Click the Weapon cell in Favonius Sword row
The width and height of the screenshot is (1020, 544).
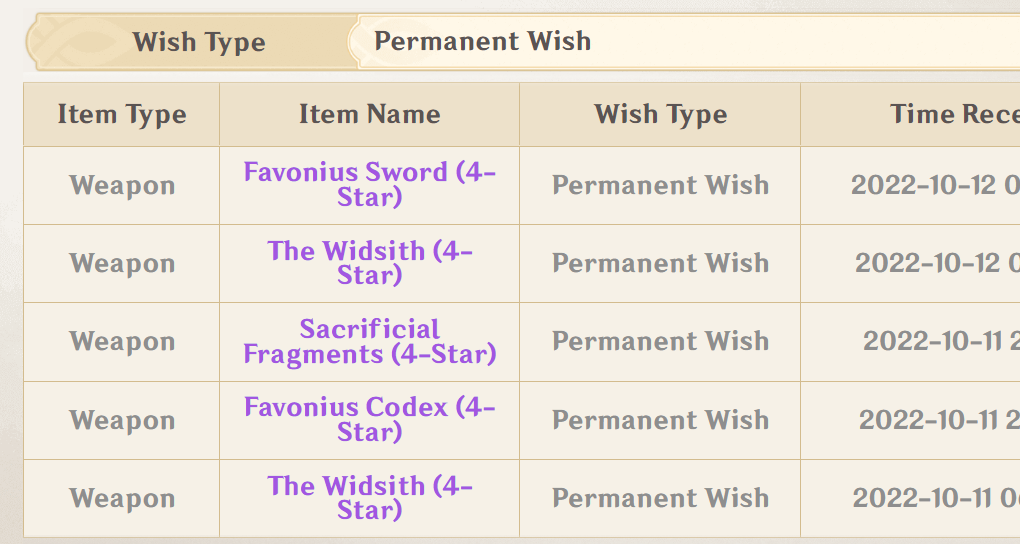pyautogui.click(x=122, y=186)
